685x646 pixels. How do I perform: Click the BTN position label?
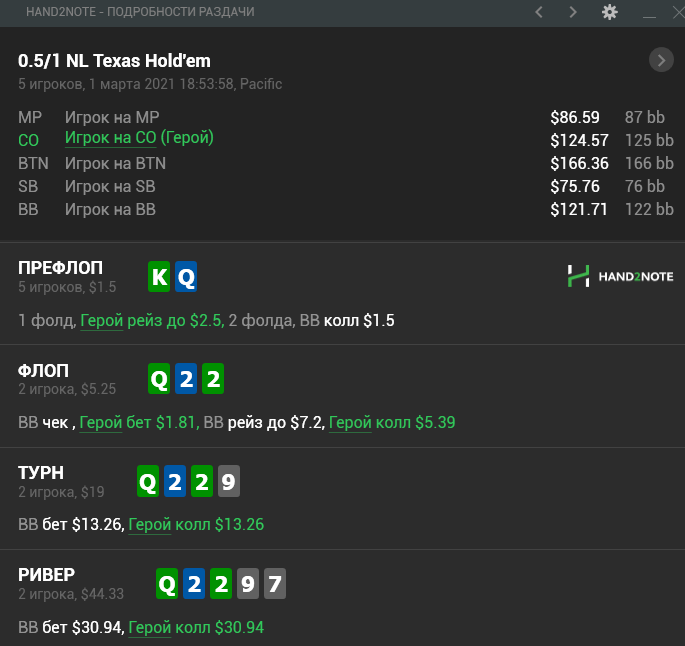click(x=33, y=163)
